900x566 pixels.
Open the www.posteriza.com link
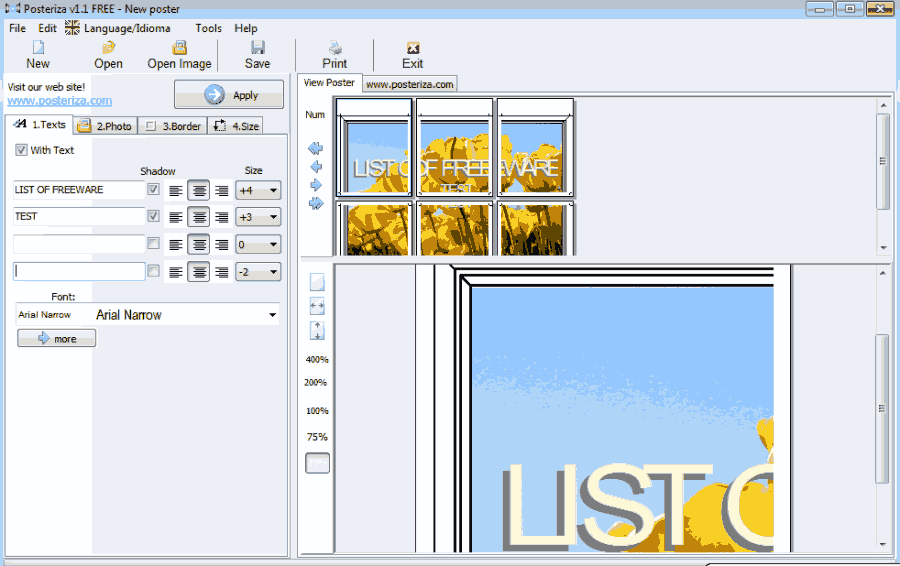point(60,101)
